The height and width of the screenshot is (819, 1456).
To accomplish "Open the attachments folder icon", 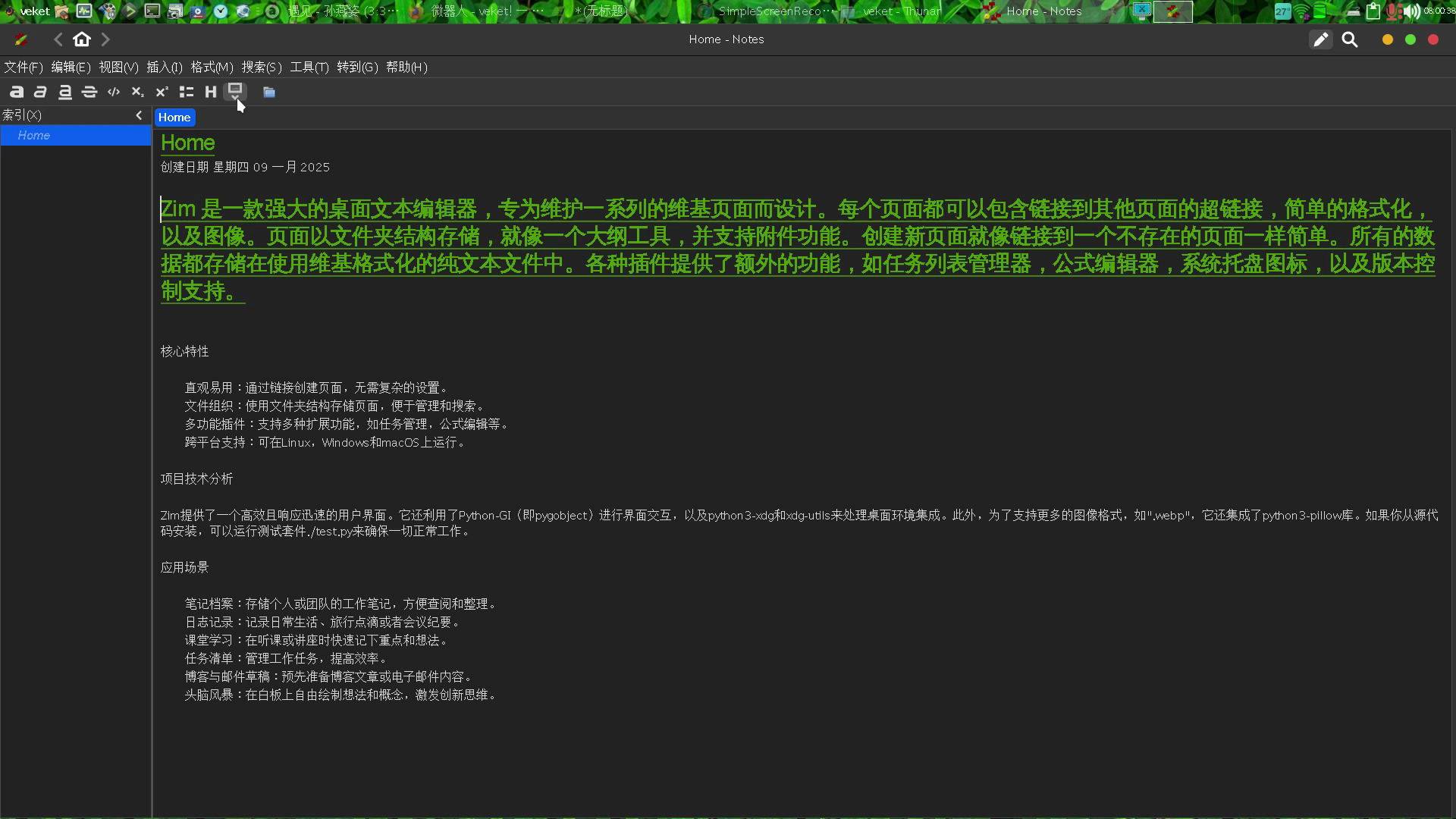I will [269, 92].
